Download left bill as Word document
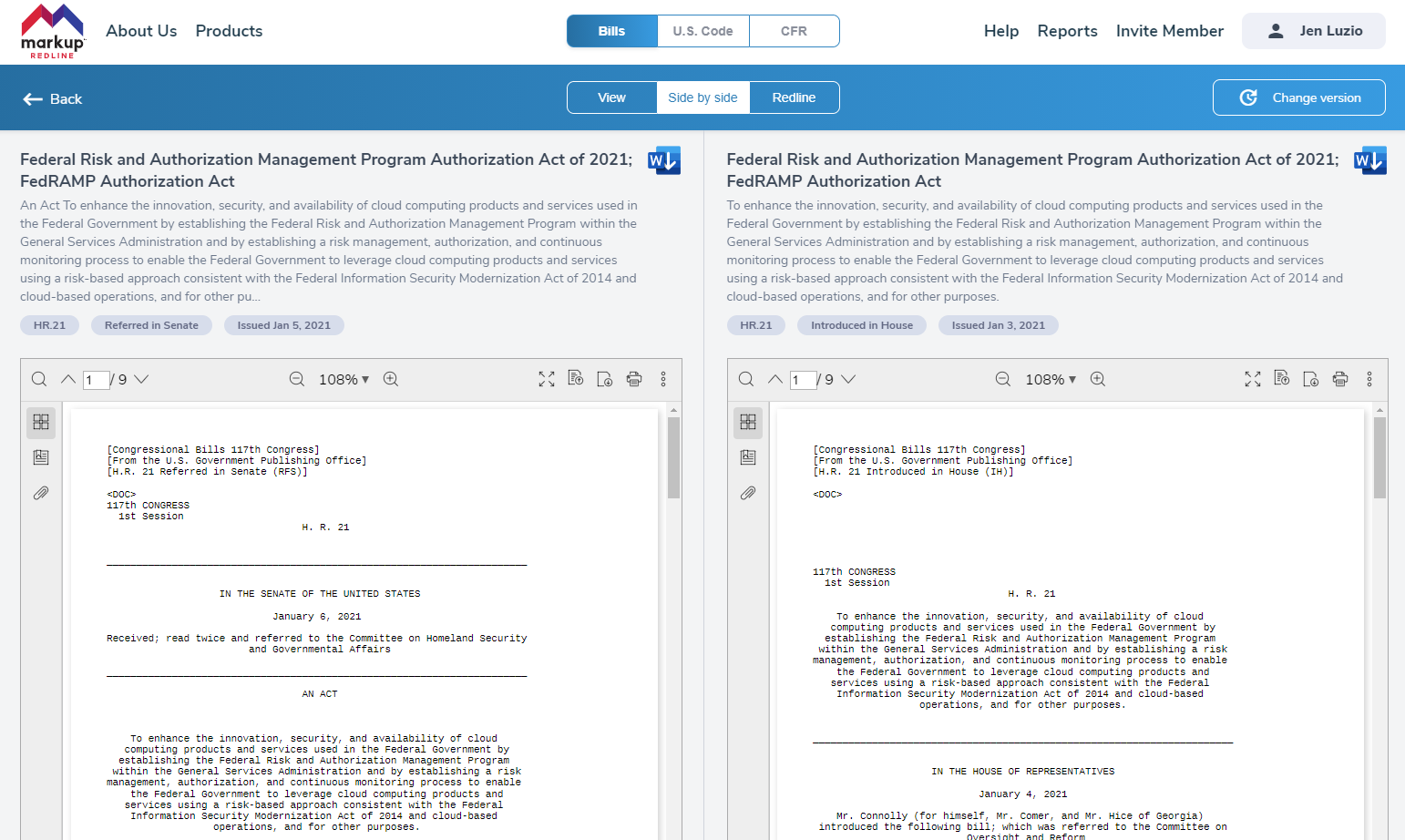The height and width of the screenshot is (840, 1405). pyautogui.click(x=663, y=160)
